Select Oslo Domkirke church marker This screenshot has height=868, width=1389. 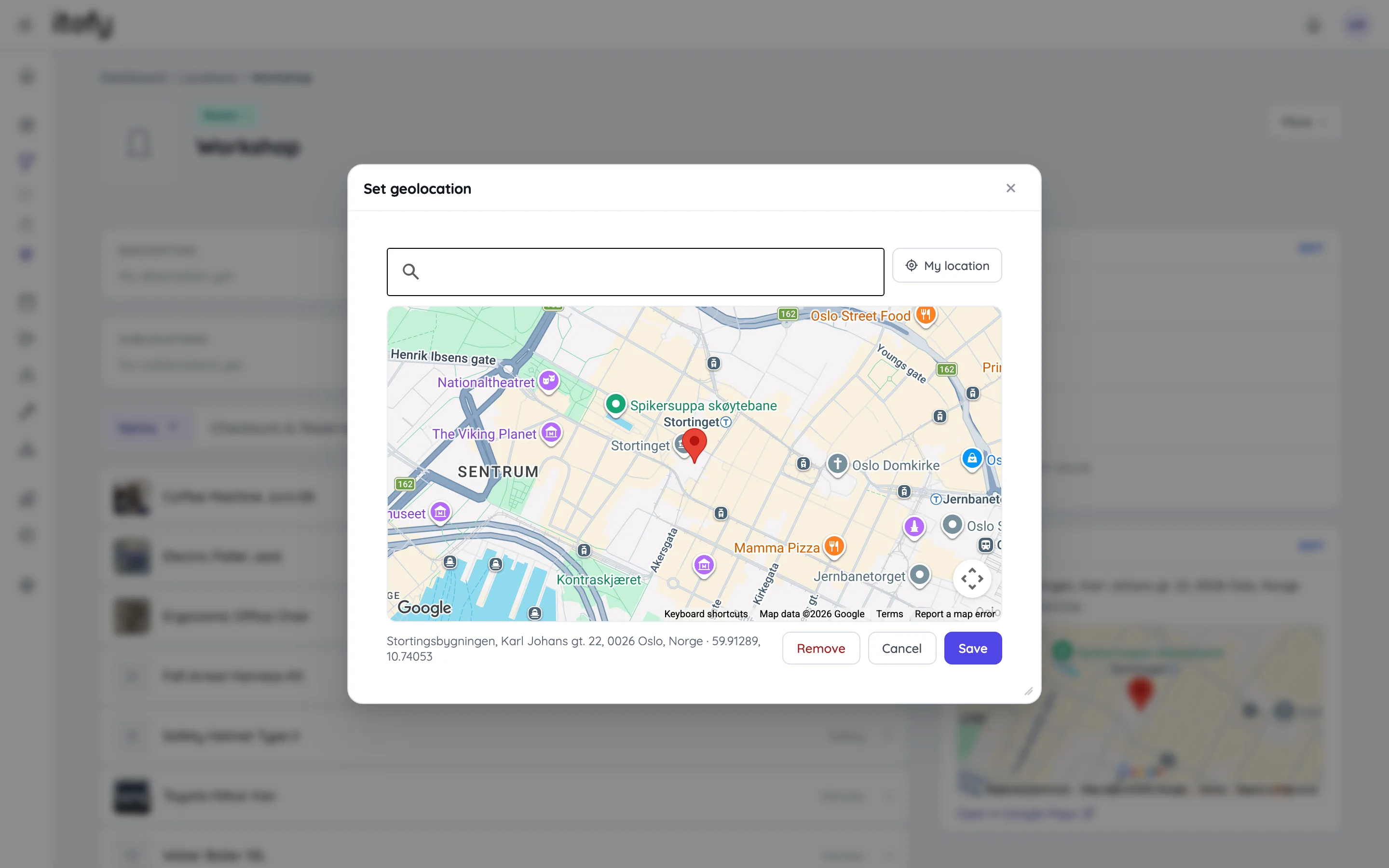coord(837,464)
